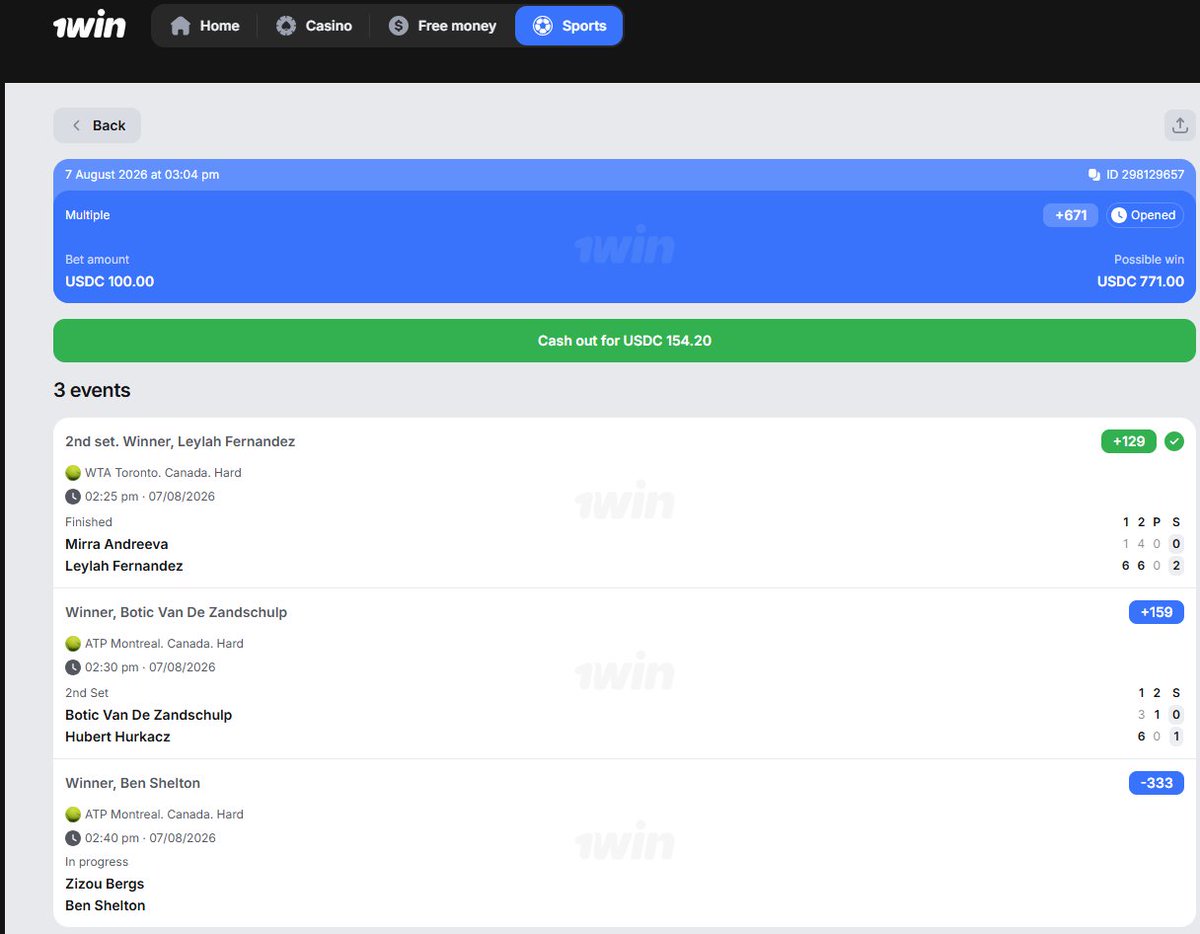Click 'USDC 100.00' bet amount value
The image size is (1200, 934).
click(110, 282)
